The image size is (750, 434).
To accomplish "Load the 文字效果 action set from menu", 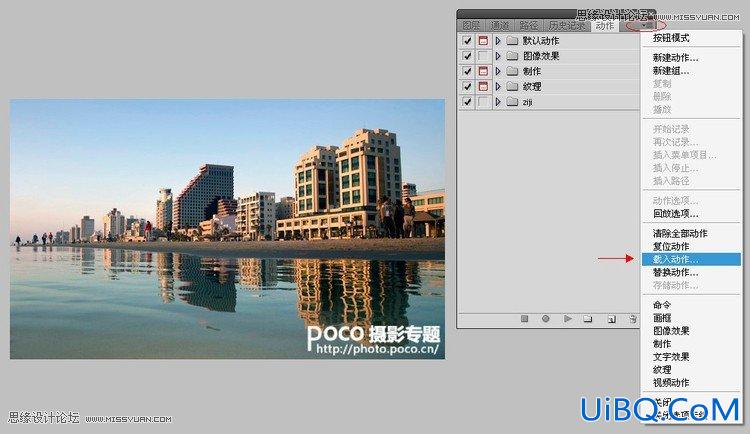I will [x=671, y=356].
